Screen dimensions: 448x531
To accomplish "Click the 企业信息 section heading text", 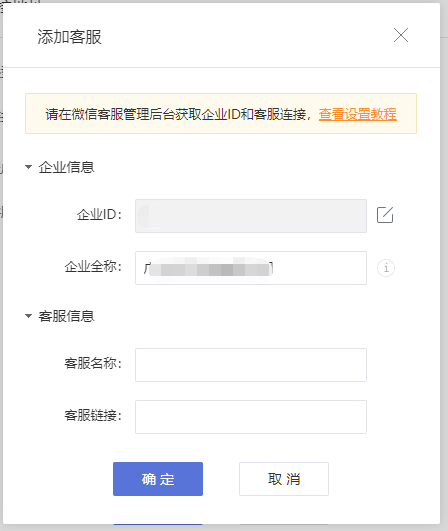I will tap(66, 167).
